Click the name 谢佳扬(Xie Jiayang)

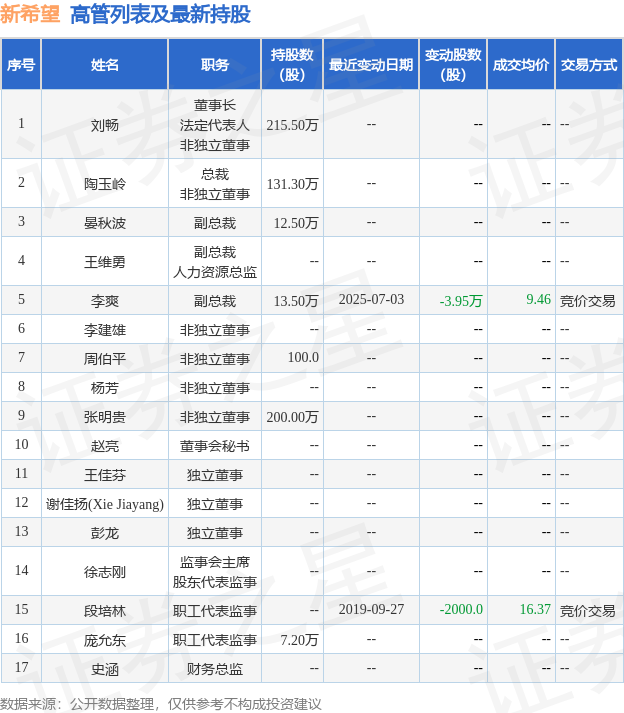[x=105, y=504]
